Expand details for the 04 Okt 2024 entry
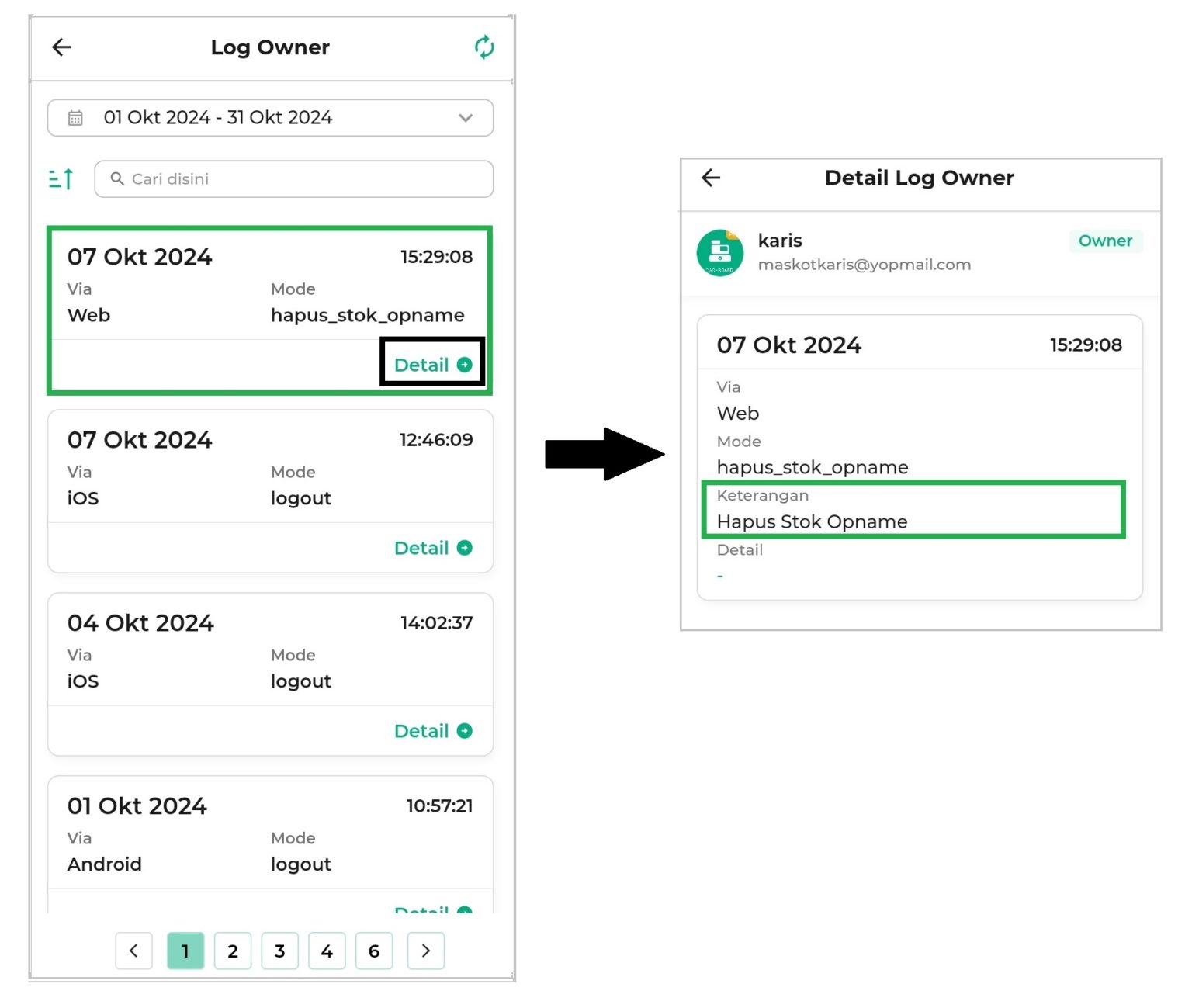This screenshot has height=1008, width=1192. (x=432, y=730)
